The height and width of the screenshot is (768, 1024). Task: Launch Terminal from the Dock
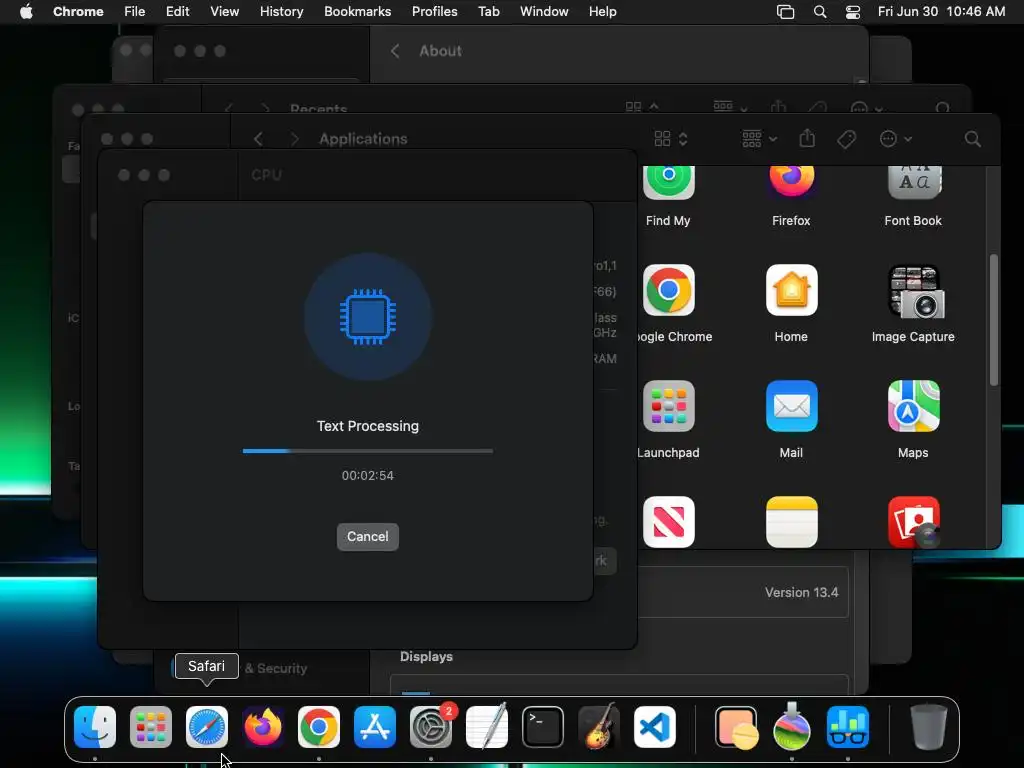coord(543,727)
